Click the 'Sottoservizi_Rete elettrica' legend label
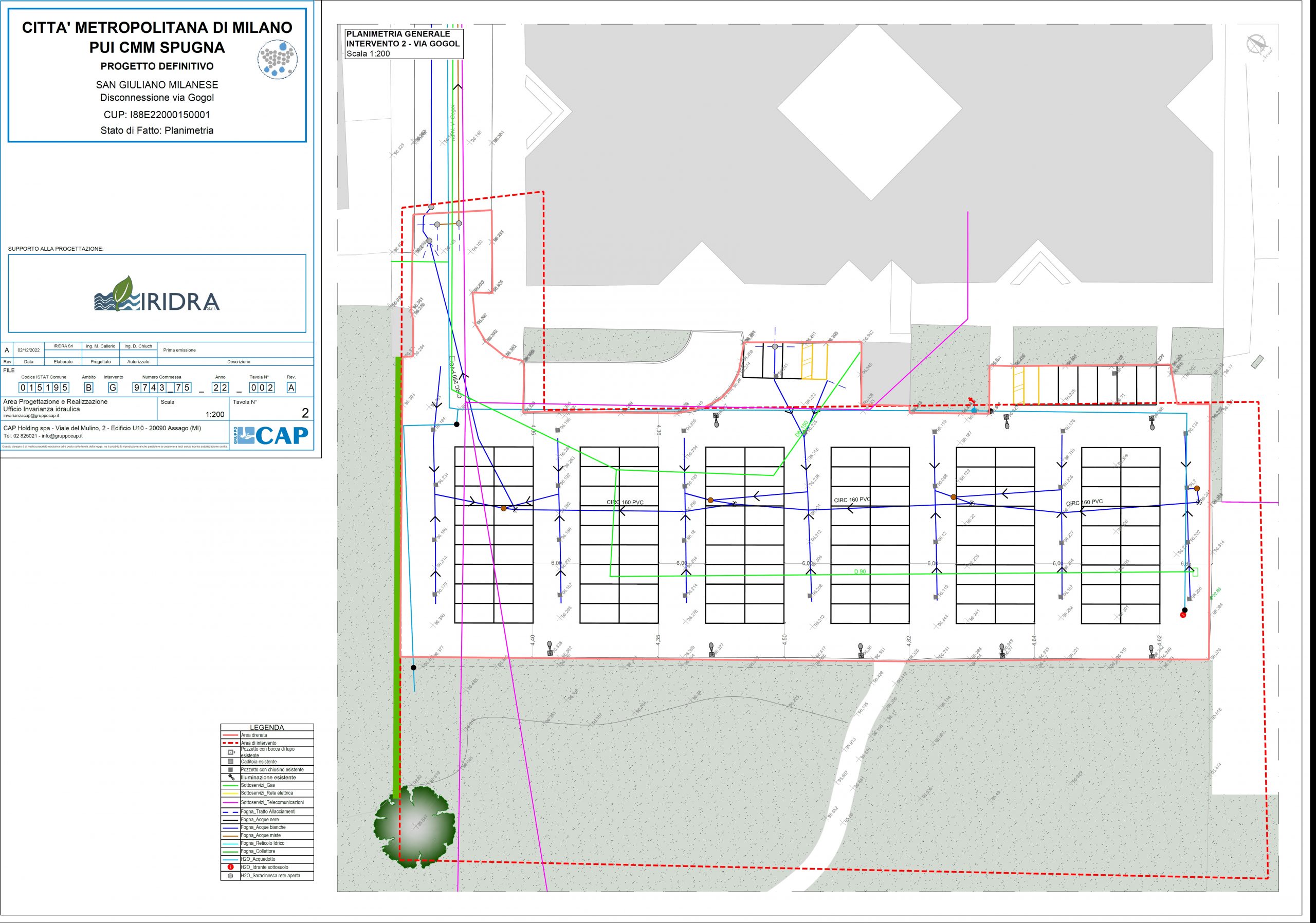 [267, 793]
